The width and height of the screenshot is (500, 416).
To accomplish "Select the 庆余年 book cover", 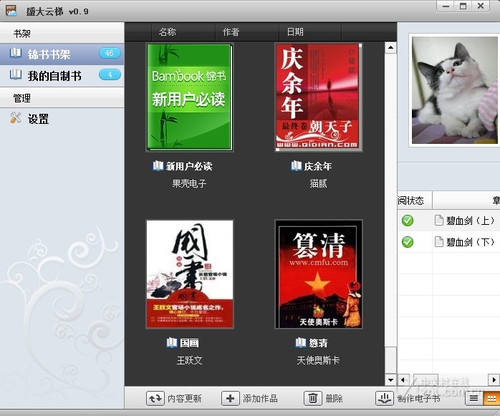I will coord(318,97).
